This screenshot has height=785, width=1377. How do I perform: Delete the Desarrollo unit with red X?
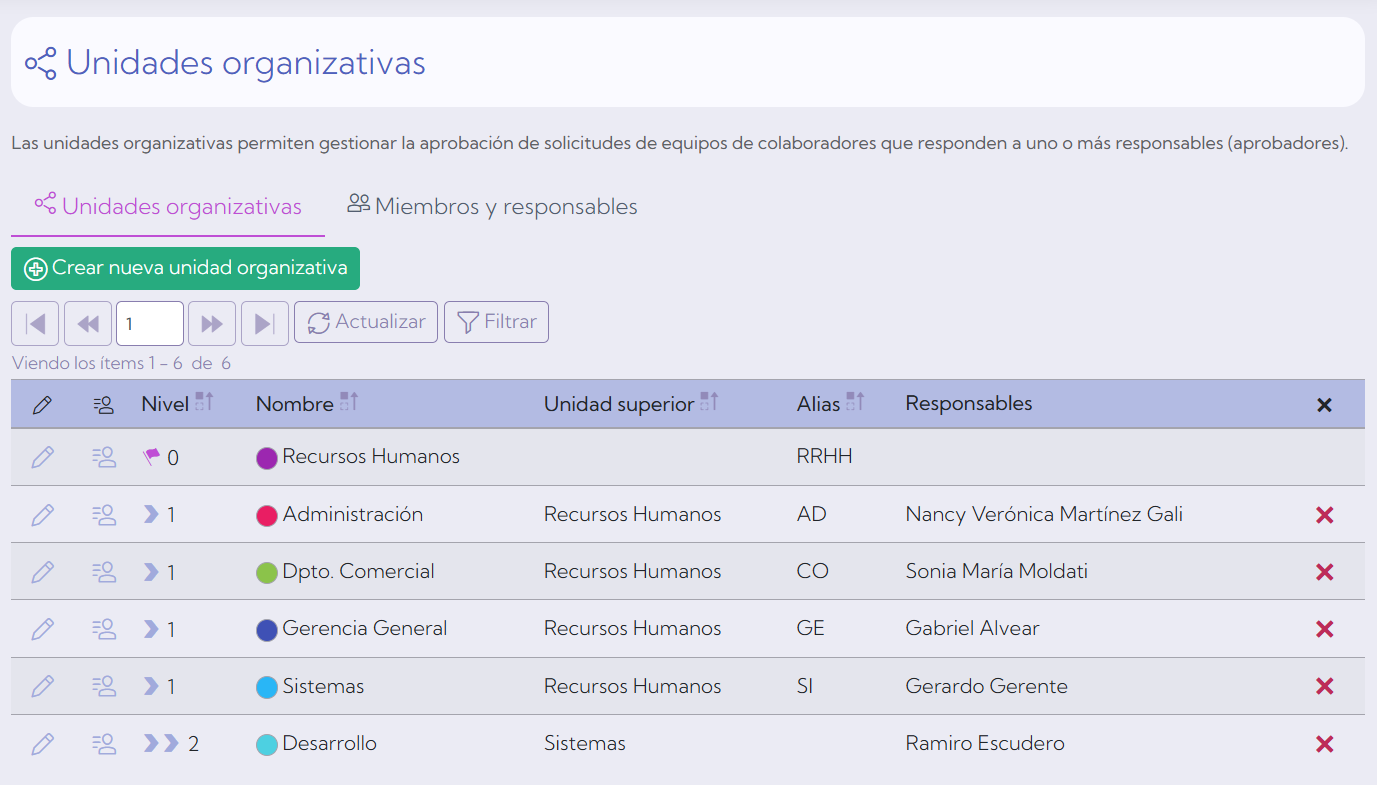(1325, 744)
